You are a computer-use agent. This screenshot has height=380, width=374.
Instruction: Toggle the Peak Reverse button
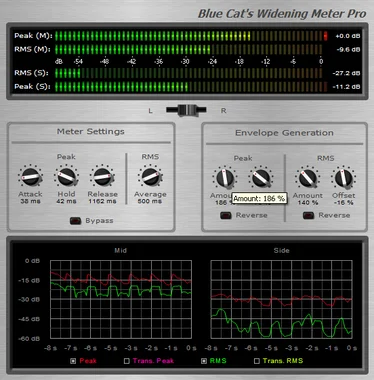point(226,215)
